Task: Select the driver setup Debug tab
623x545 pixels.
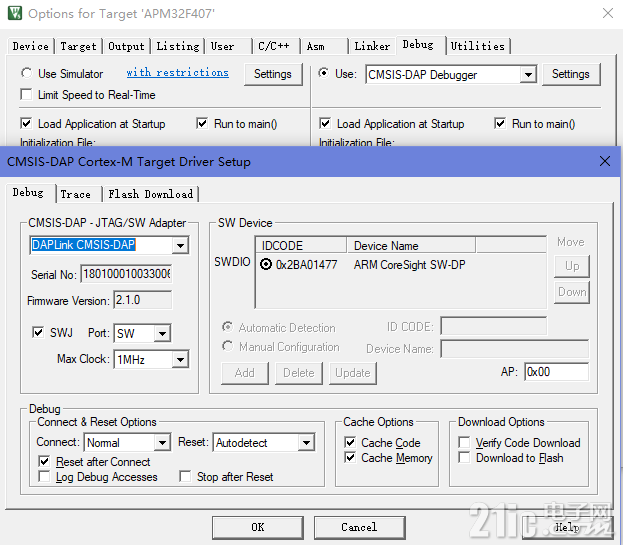Action: 31,193
